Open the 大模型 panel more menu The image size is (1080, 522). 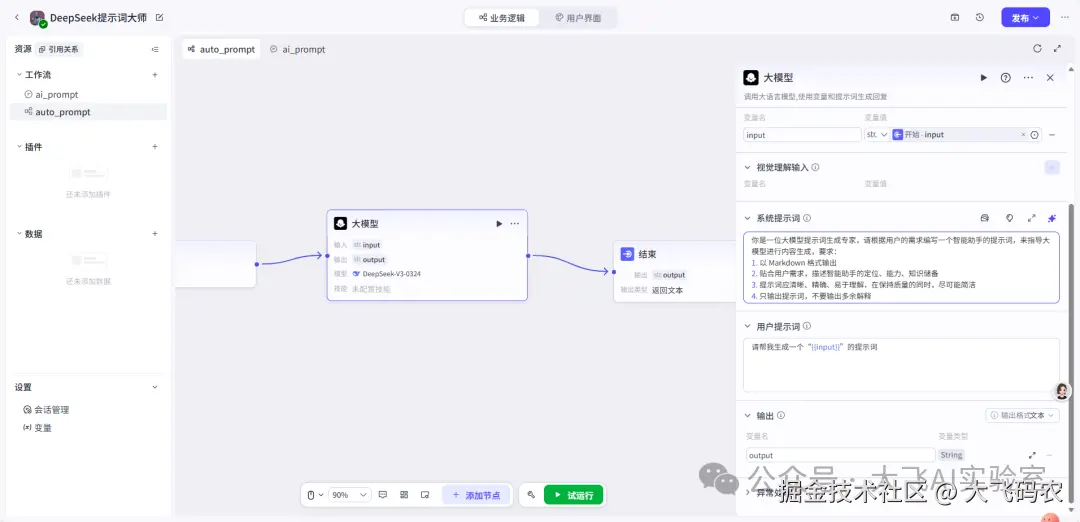tap(1028, 78)
